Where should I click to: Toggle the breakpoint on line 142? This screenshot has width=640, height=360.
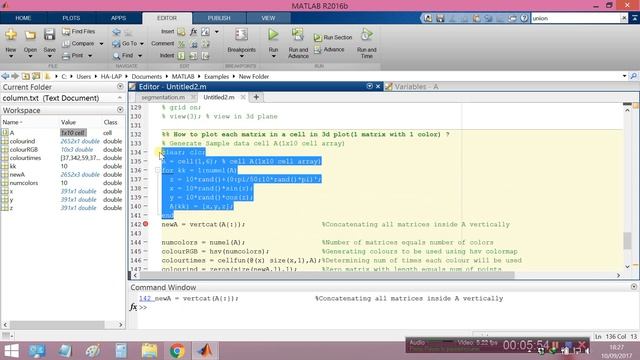[145, 224]
